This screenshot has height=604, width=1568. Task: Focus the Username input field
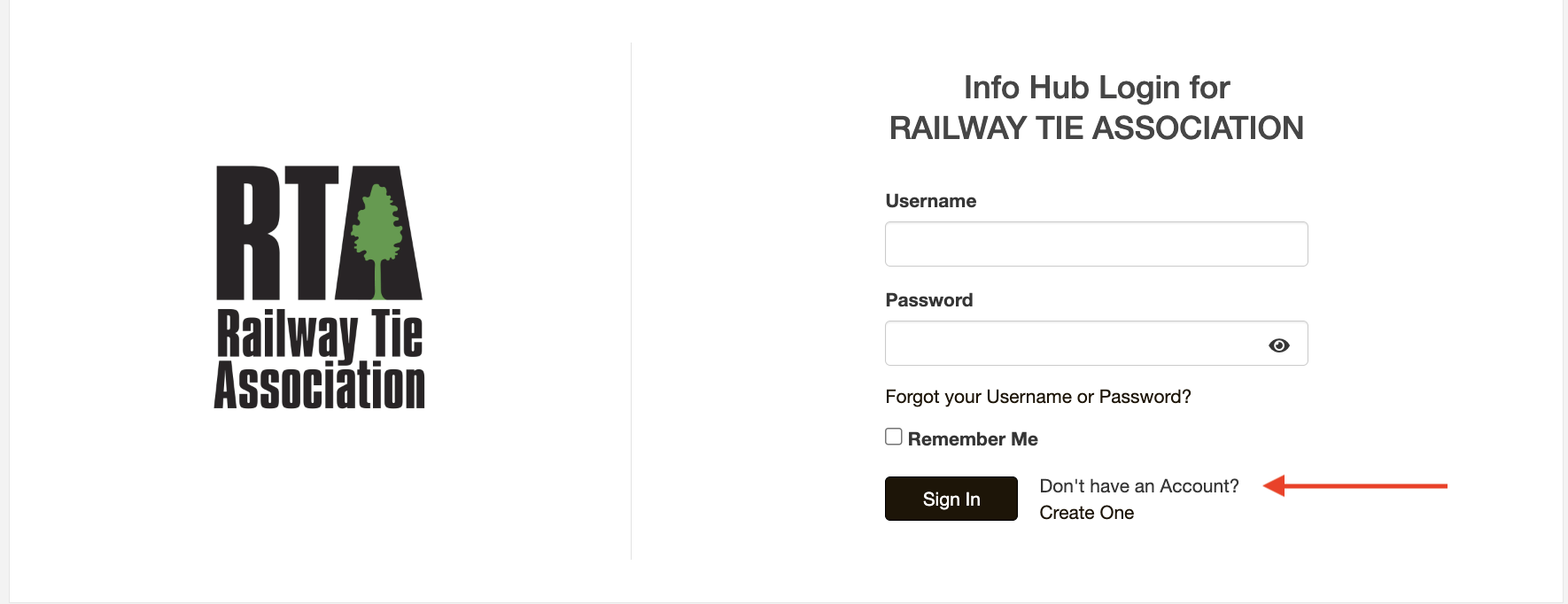1096,244
